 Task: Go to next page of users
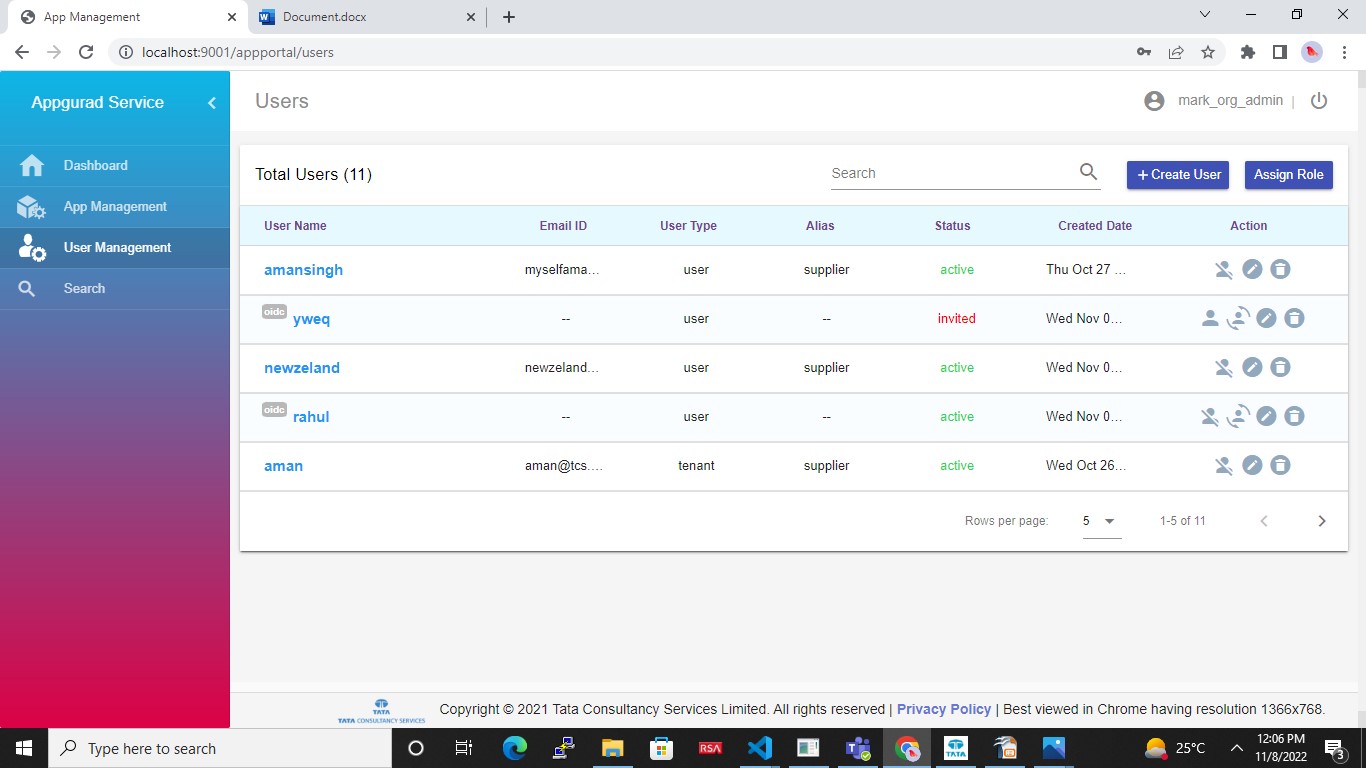tap(1322, 521)
